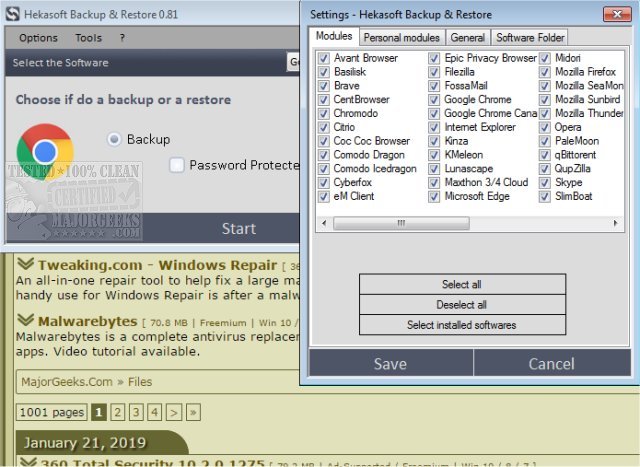Click the Google Chrome logo icon
Screen dimensions: 640x467
45,152
